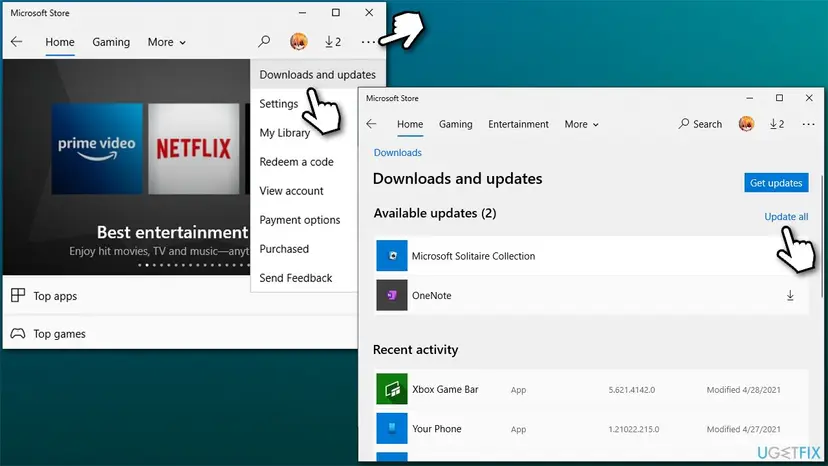
Task: Click vertical scrollbar in right Store window
Action: pyautogui.click(x=822, y=238)
